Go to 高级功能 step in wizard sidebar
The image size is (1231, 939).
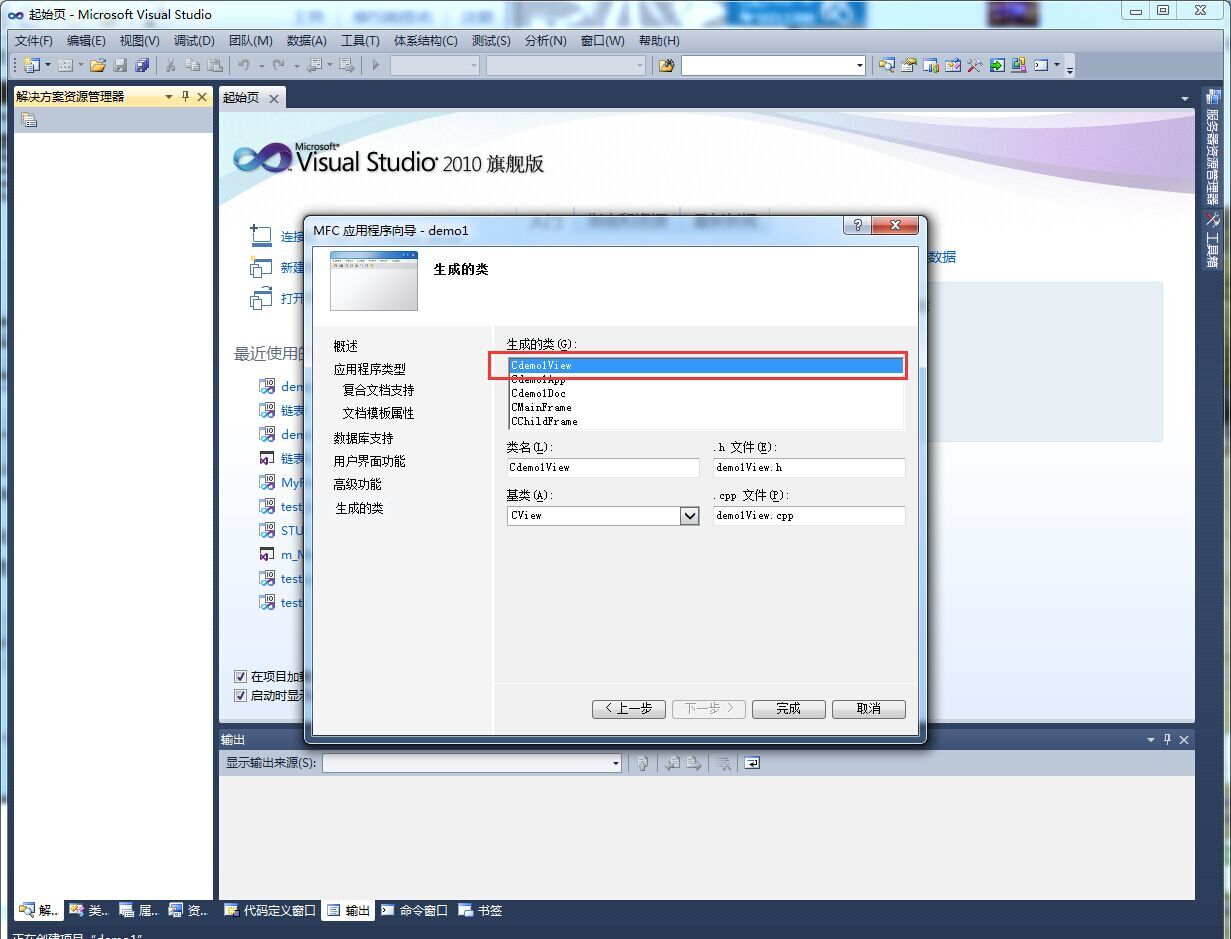click(x=357, y=484)
